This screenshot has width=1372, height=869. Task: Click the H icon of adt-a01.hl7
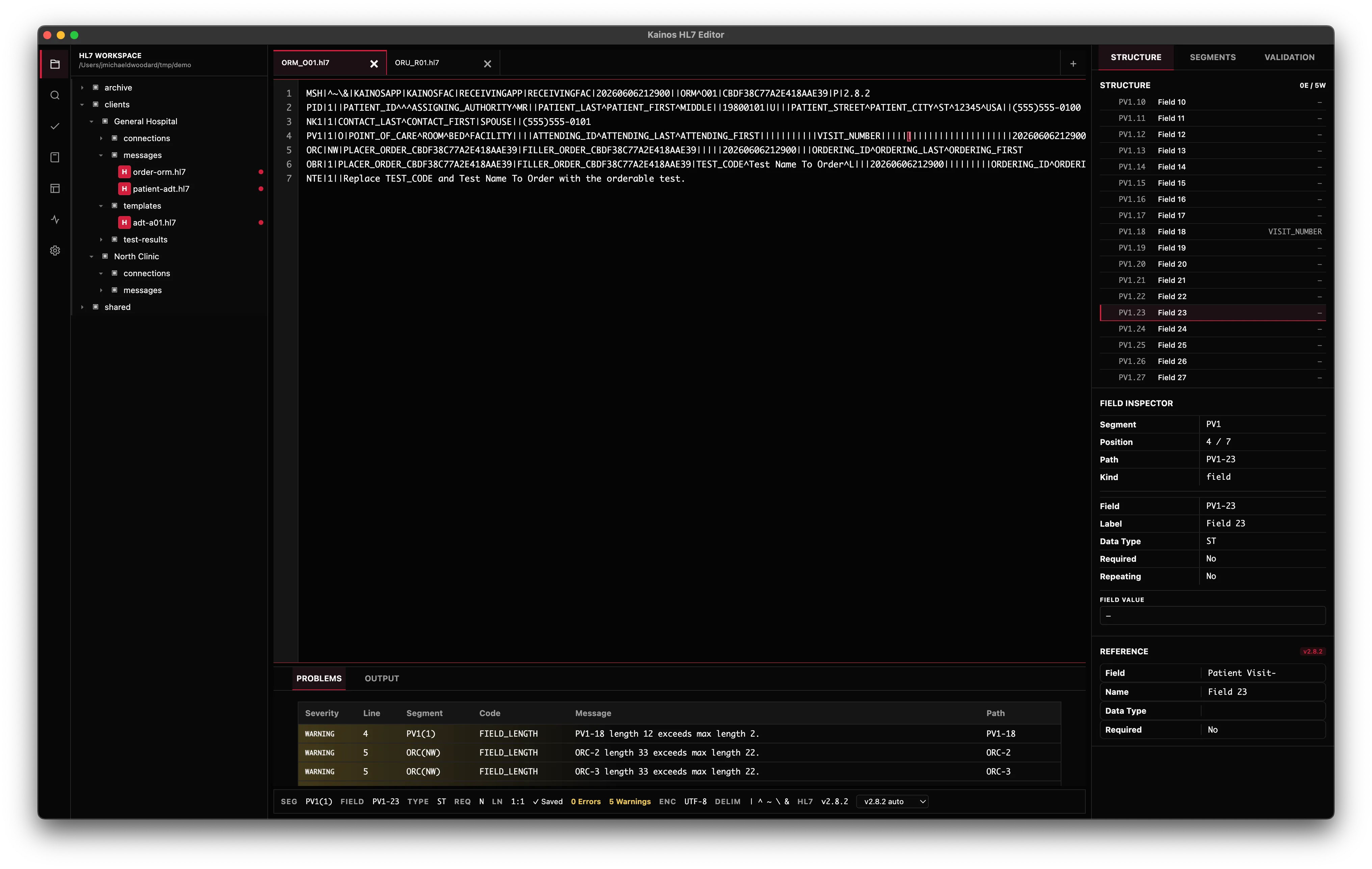124,222
